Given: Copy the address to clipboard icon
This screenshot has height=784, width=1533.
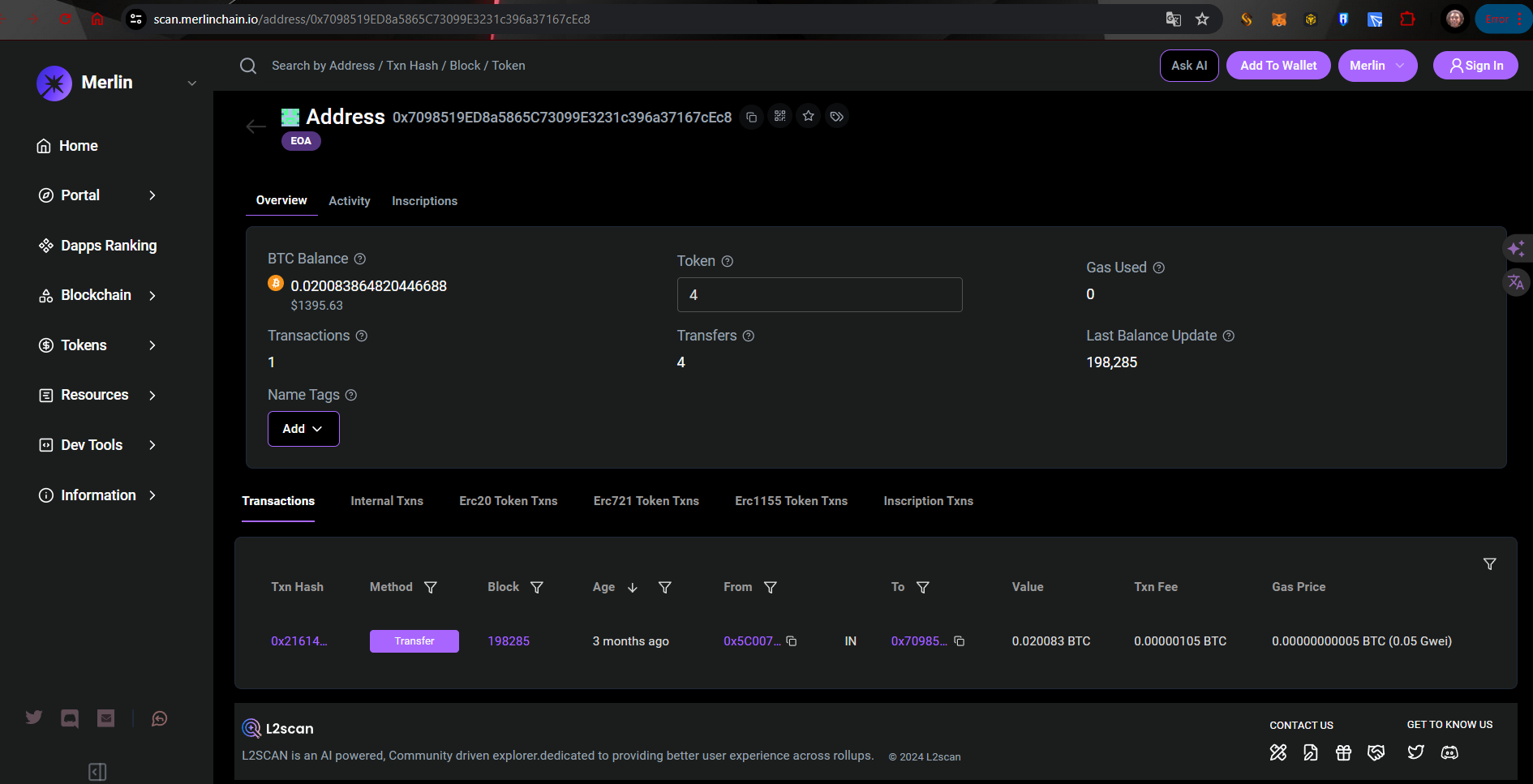Looking at the screenshot, I should click(751, 117).
